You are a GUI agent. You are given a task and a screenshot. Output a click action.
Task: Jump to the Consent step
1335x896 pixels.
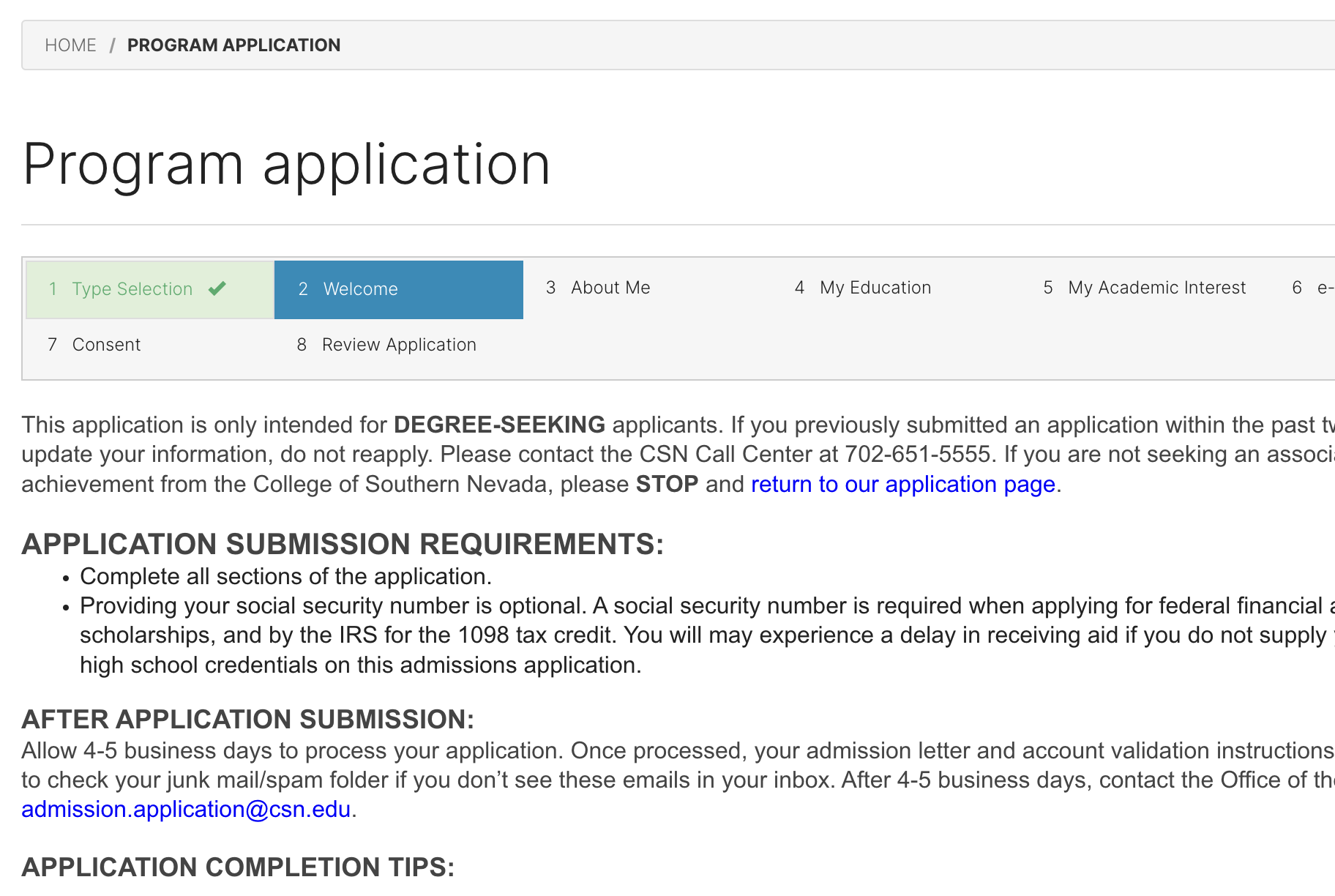pos(106,345)
